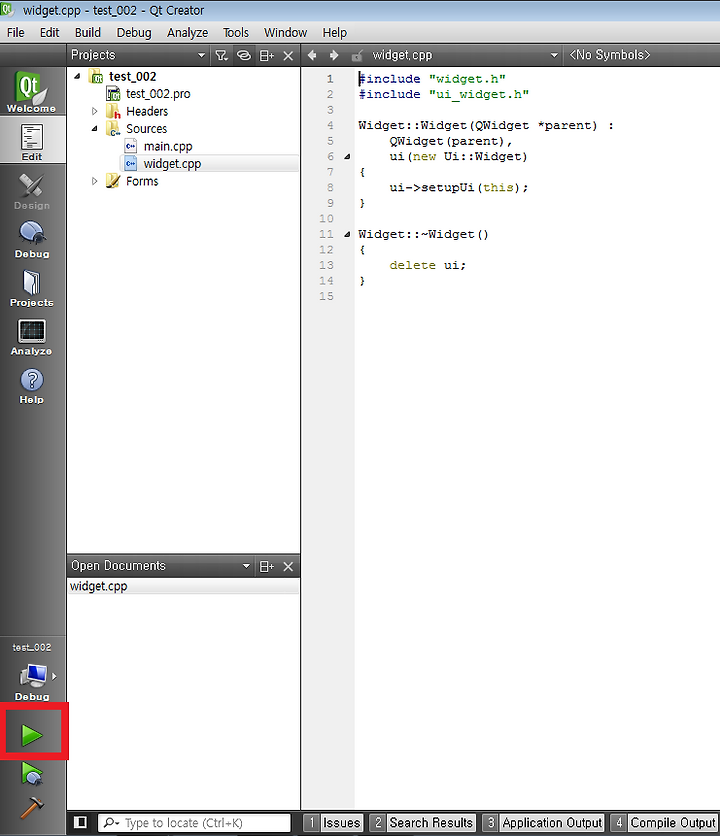Select test_002.pro in project tree
This screenshot has height=836, width=720.
[x=158, y=94]
